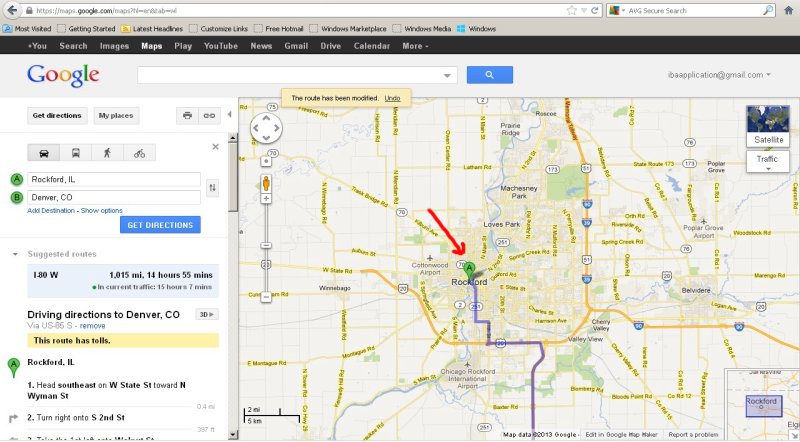The image size is (800, 442).
Task: Zoom in with the plus button
Action: click(266, 199)
